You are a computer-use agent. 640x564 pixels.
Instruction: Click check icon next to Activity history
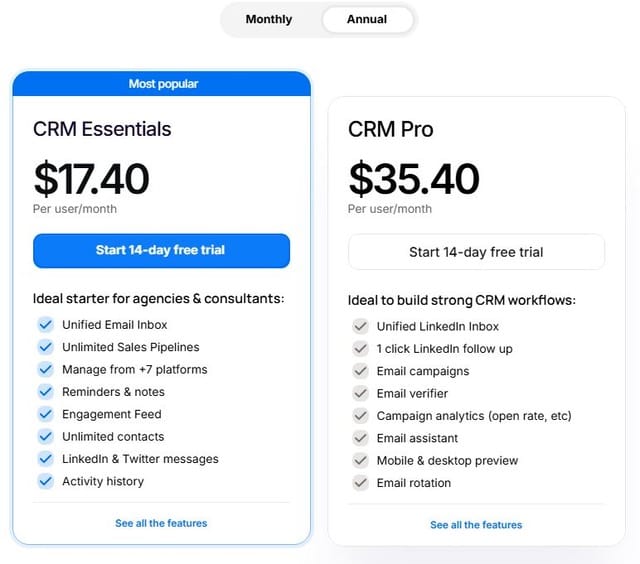point(45,481)
